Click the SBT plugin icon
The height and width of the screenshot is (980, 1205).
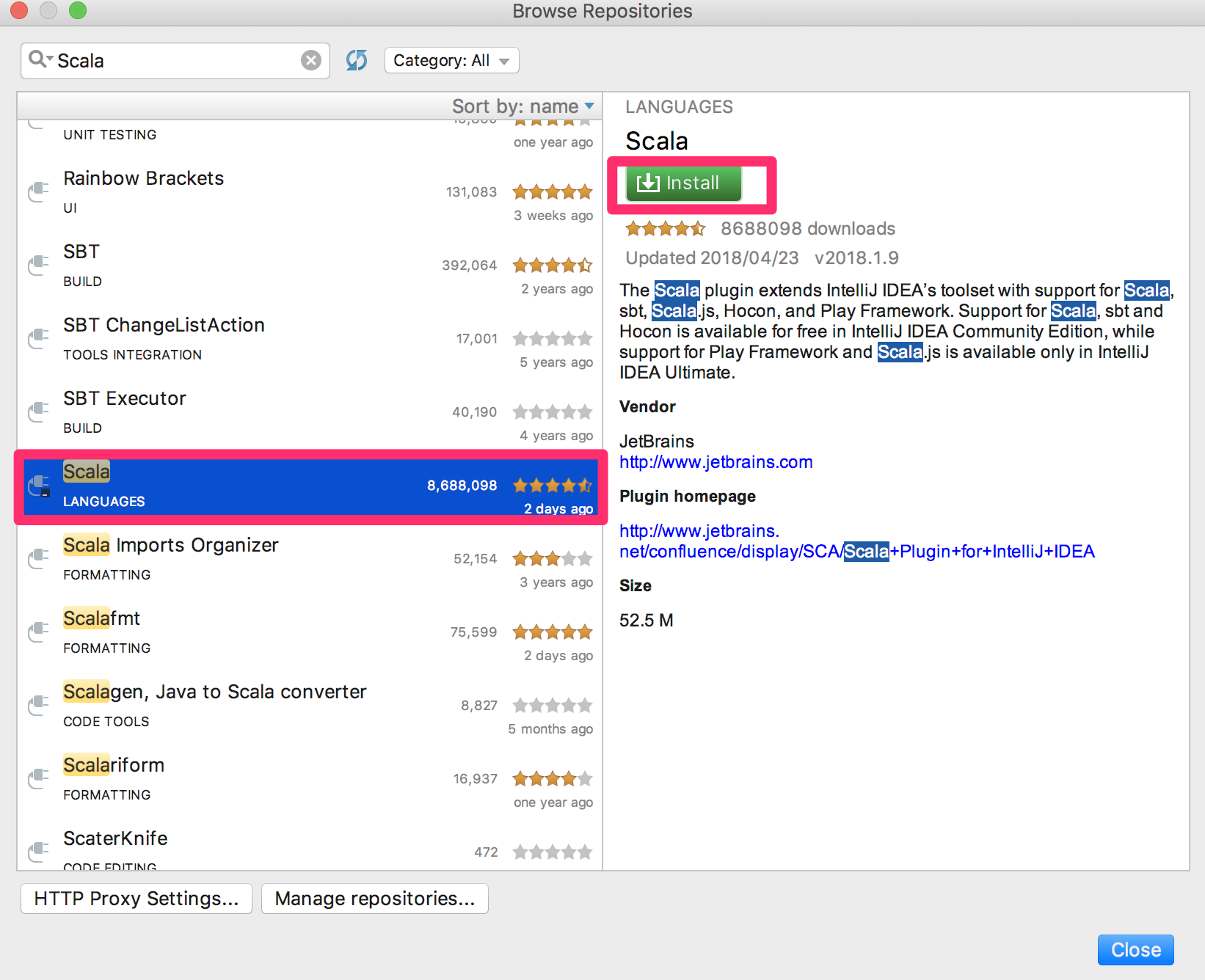[x=37, y=266]
